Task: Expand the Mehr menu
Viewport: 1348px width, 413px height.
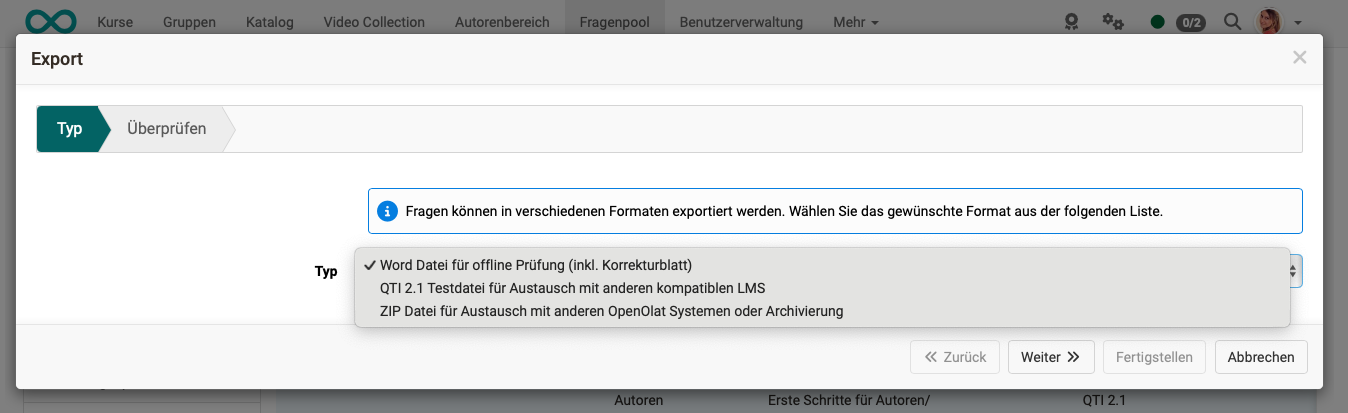Action: pos(855,22)
